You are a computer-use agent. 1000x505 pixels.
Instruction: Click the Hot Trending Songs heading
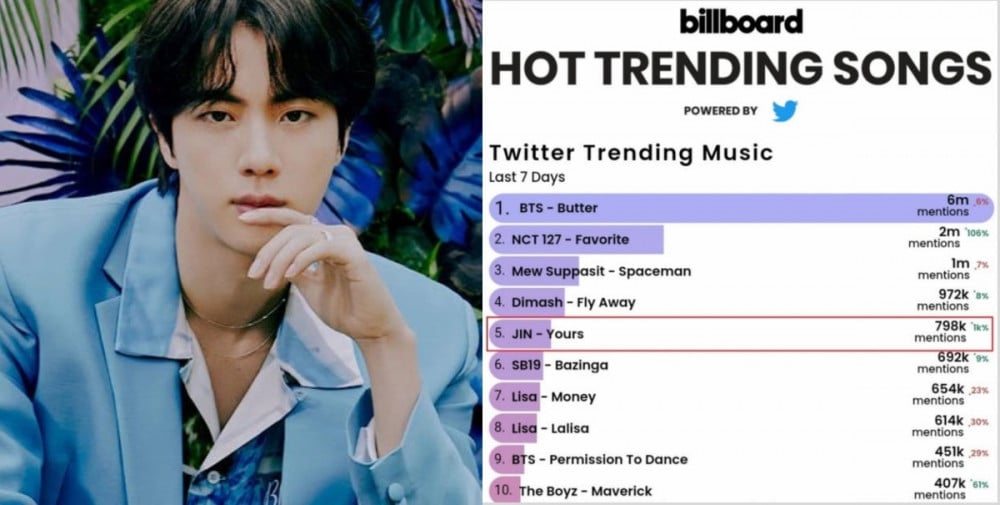click(x=741, y=68)
